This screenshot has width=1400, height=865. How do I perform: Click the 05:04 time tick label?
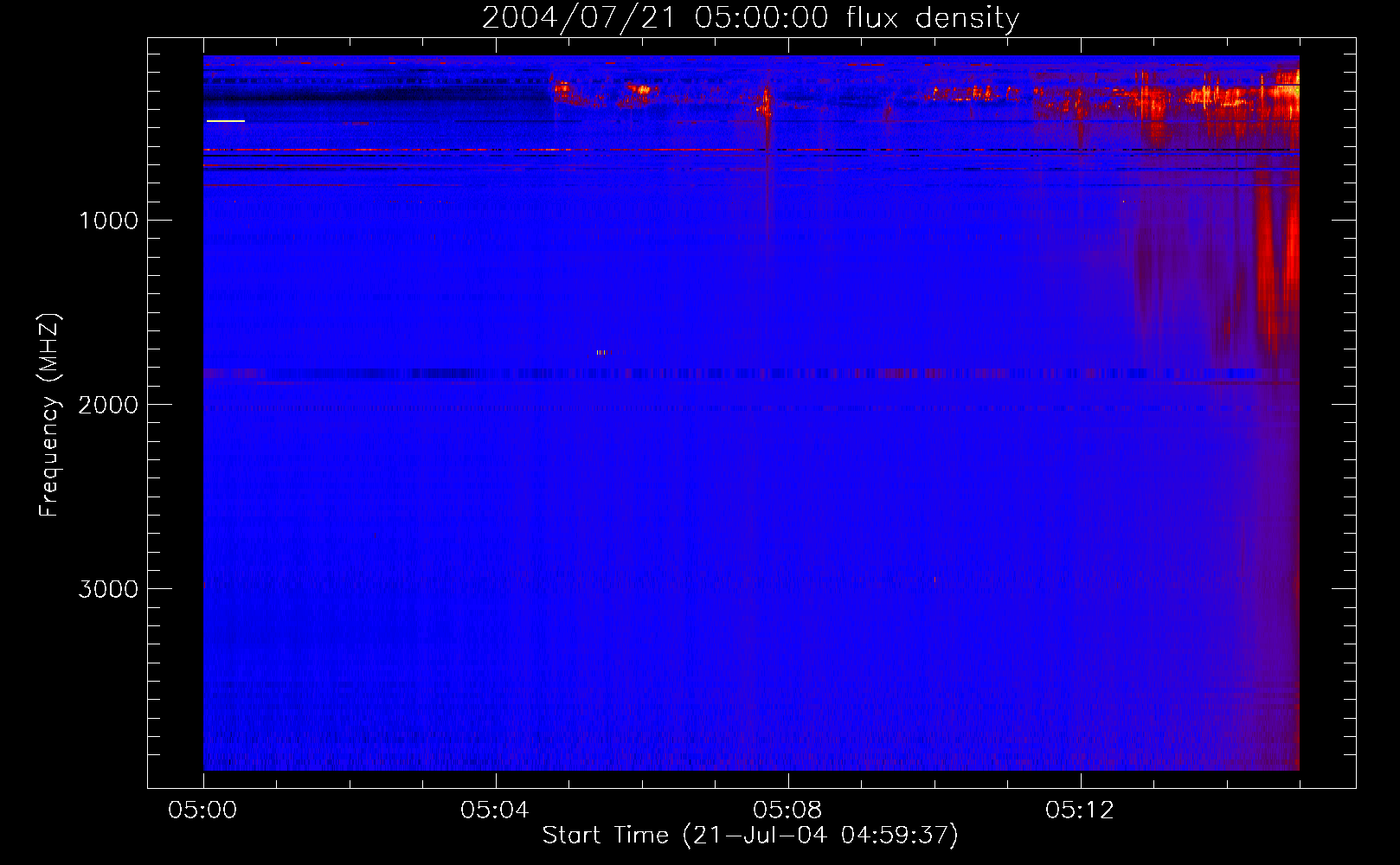click(x=495, y=811)
